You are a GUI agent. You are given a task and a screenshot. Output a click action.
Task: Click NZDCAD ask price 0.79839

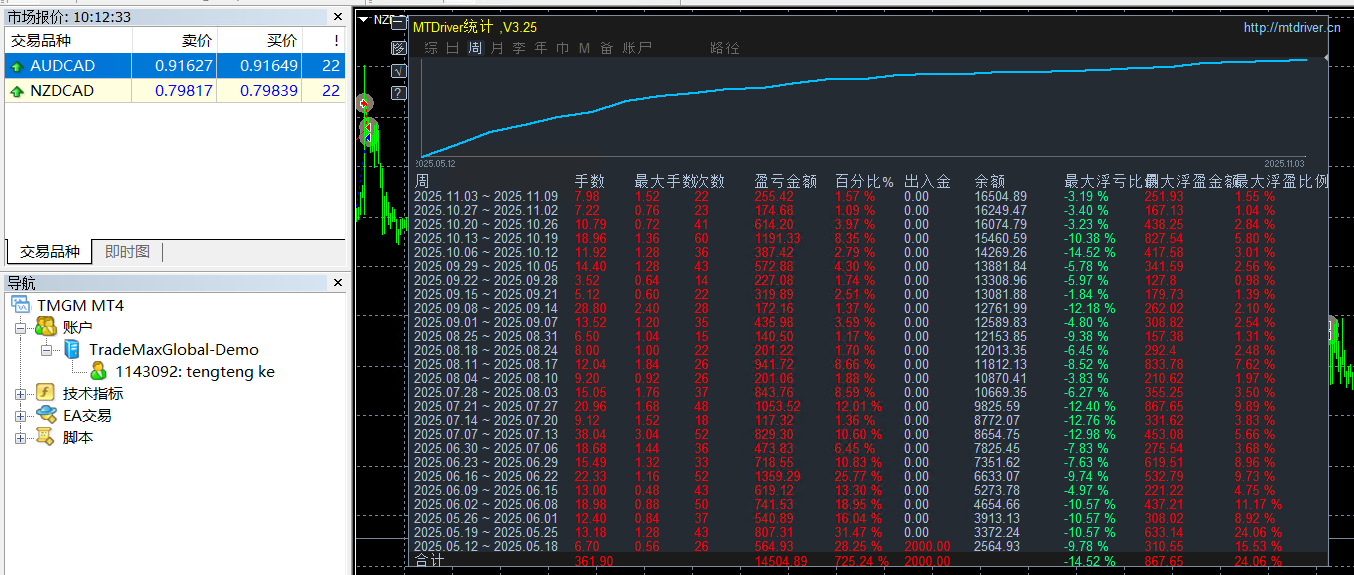click(269, 91)
